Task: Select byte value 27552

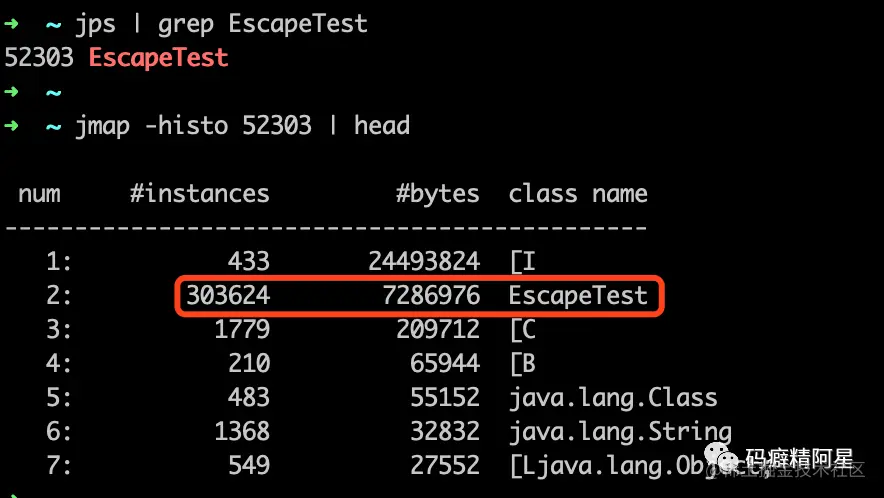Action: coord(445,466)
